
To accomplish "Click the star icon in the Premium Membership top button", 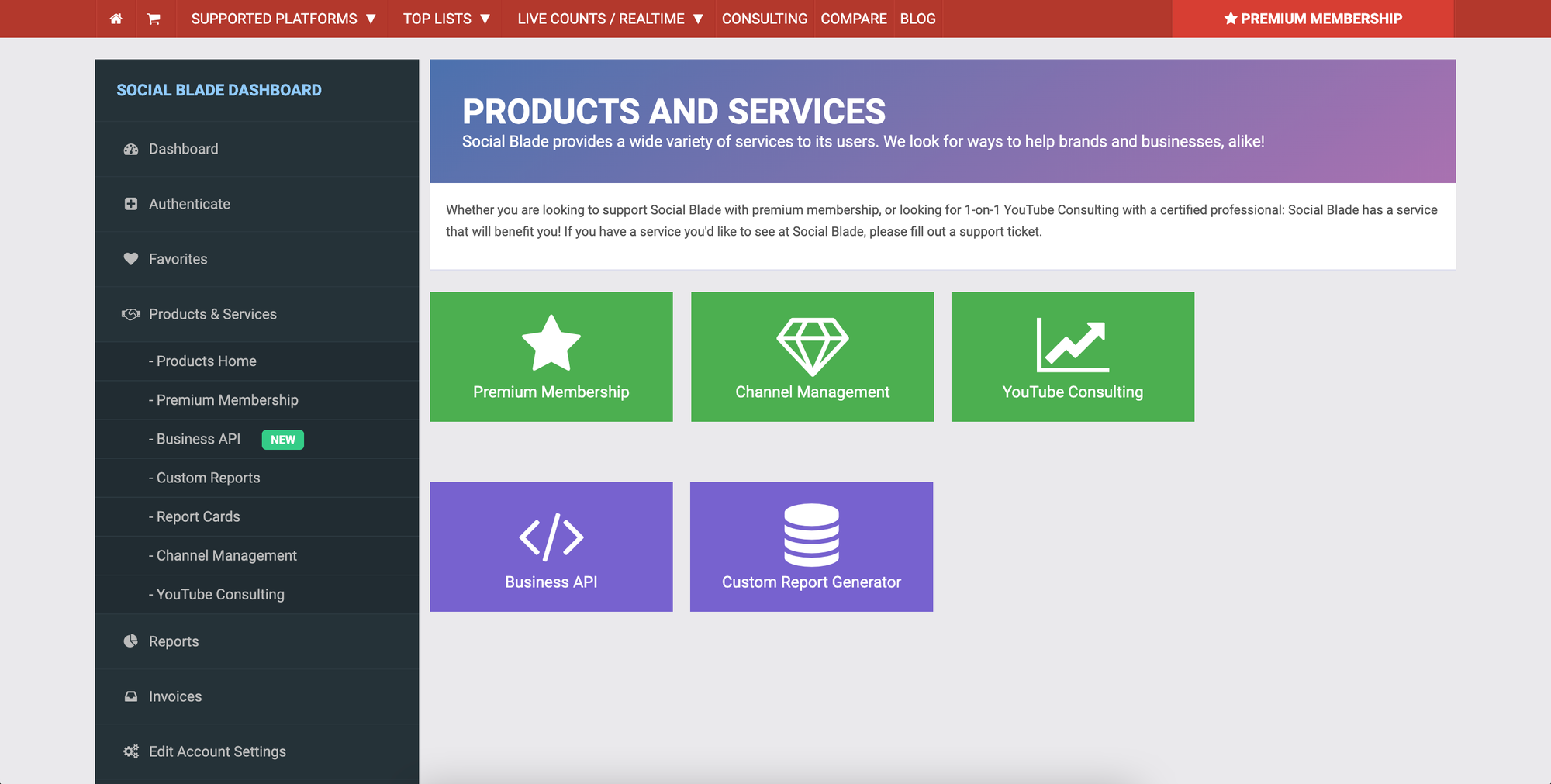I will [x=1231, y=19].
